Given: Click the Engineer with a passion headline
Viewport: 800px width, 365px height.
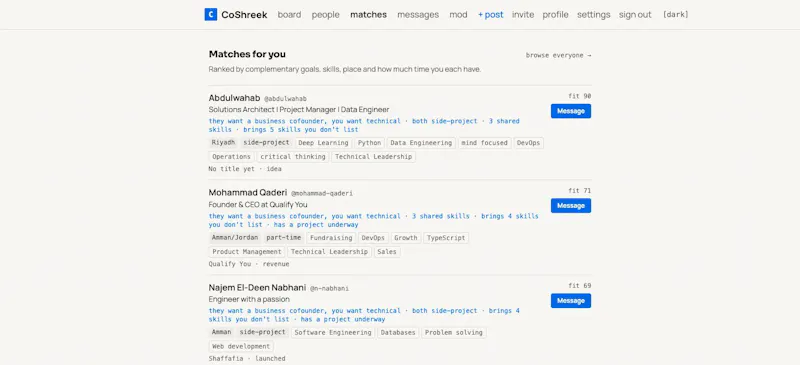Looking at the screenshot, I should tap(249, 299).
